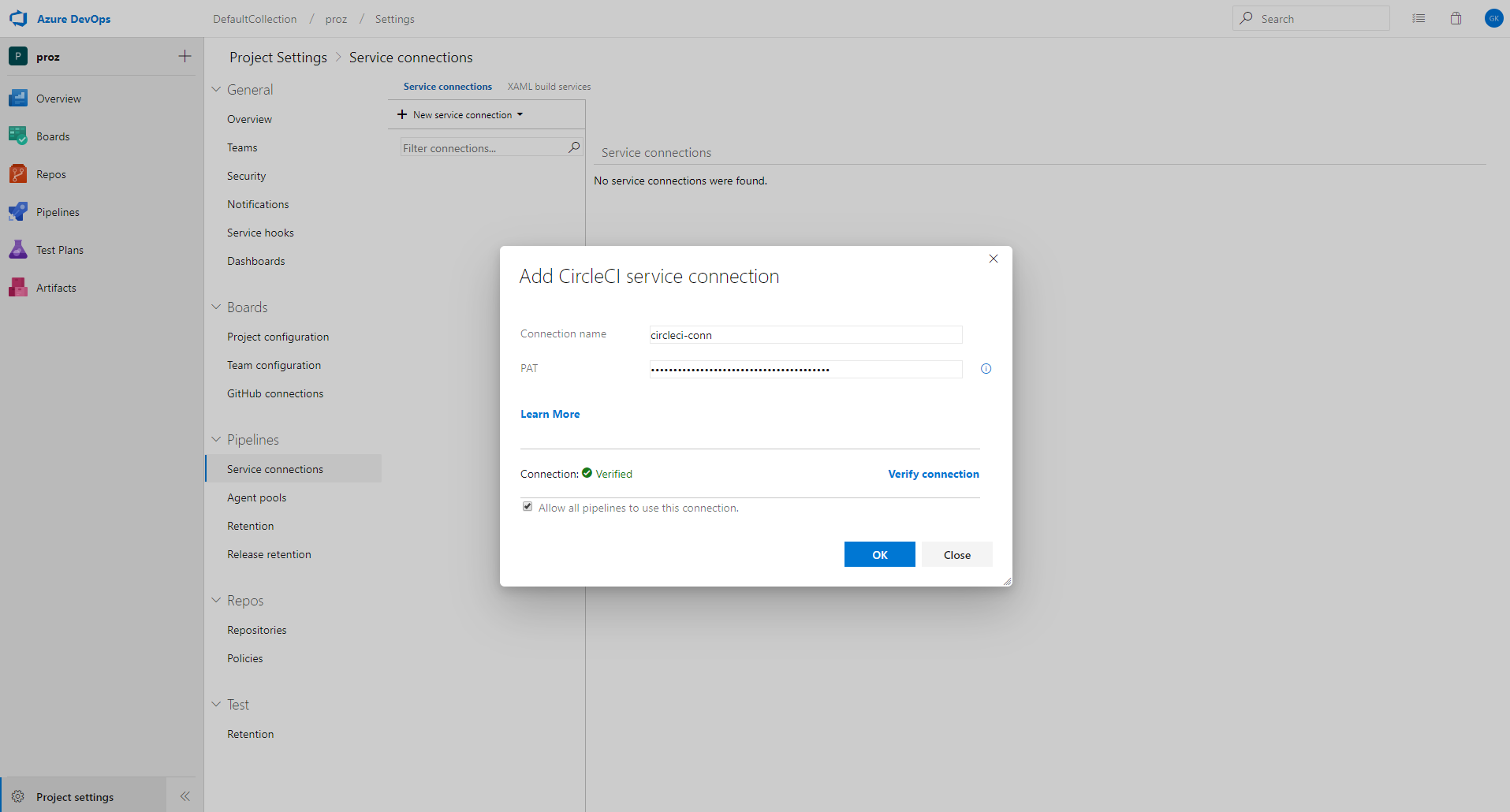Open the Security settings page
The image size is (1510, 812).
tap(246, 176)
